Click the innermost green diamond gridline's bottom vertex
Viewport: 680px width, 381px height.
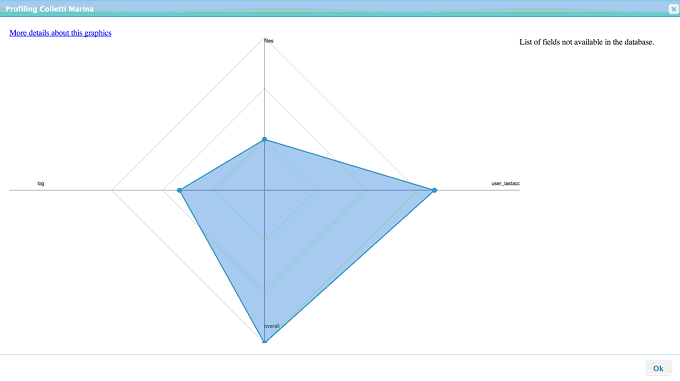click(265, 241)
